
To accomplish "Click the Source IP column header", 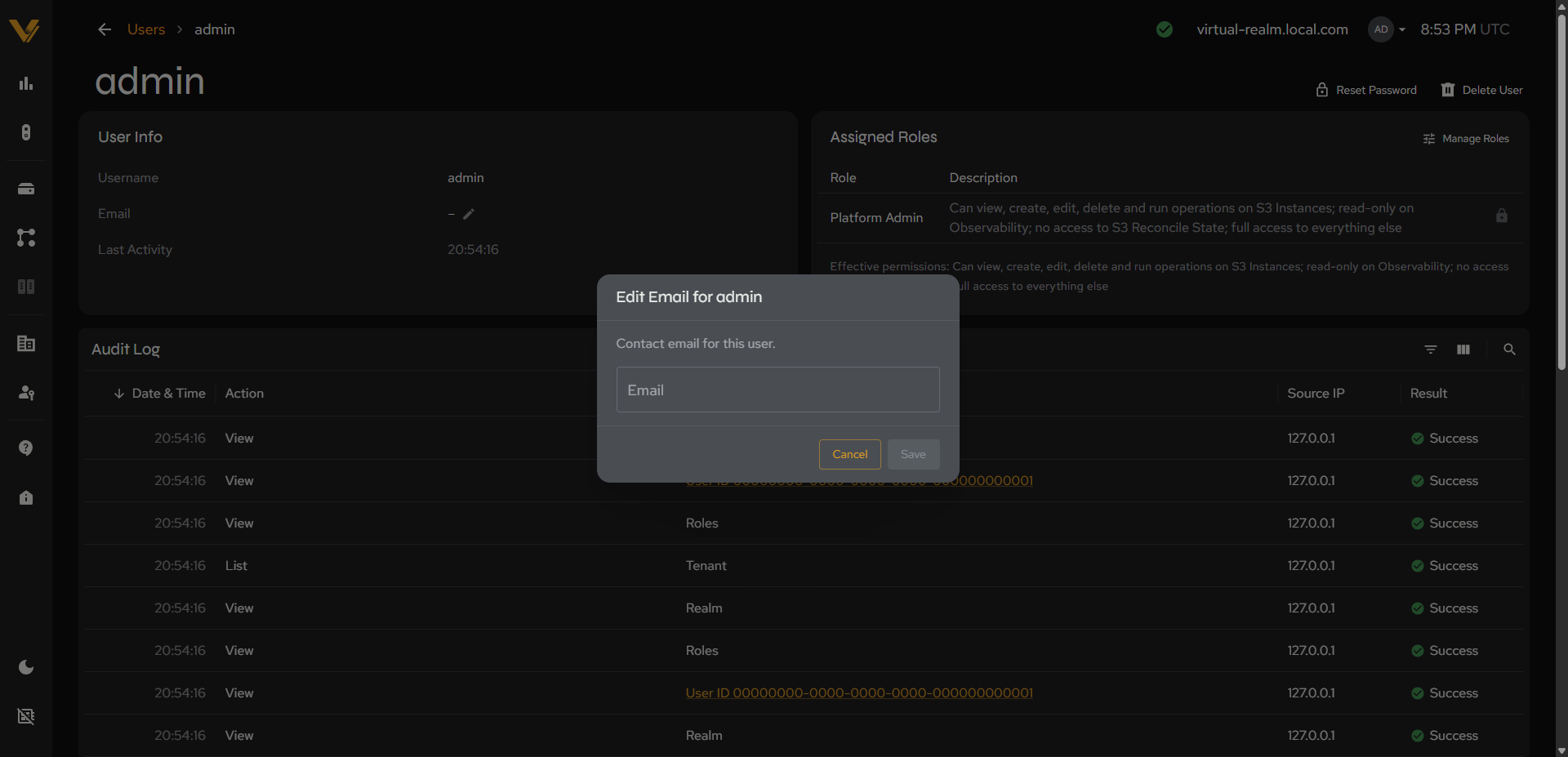I will pyautogui.click(x=1316, y=394).
